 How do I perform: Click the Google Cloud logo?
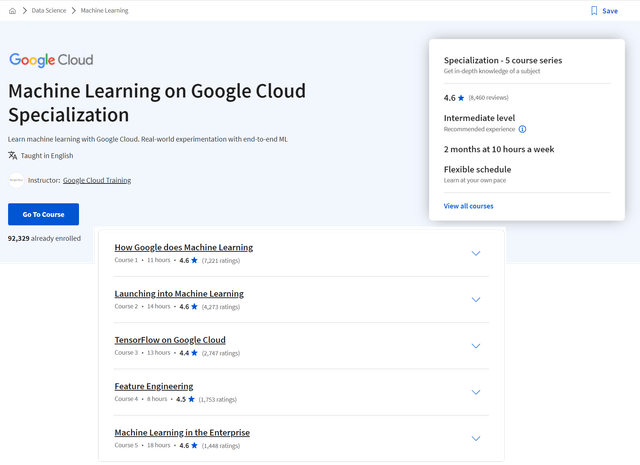pyautogui.click(x=51, y=60)
